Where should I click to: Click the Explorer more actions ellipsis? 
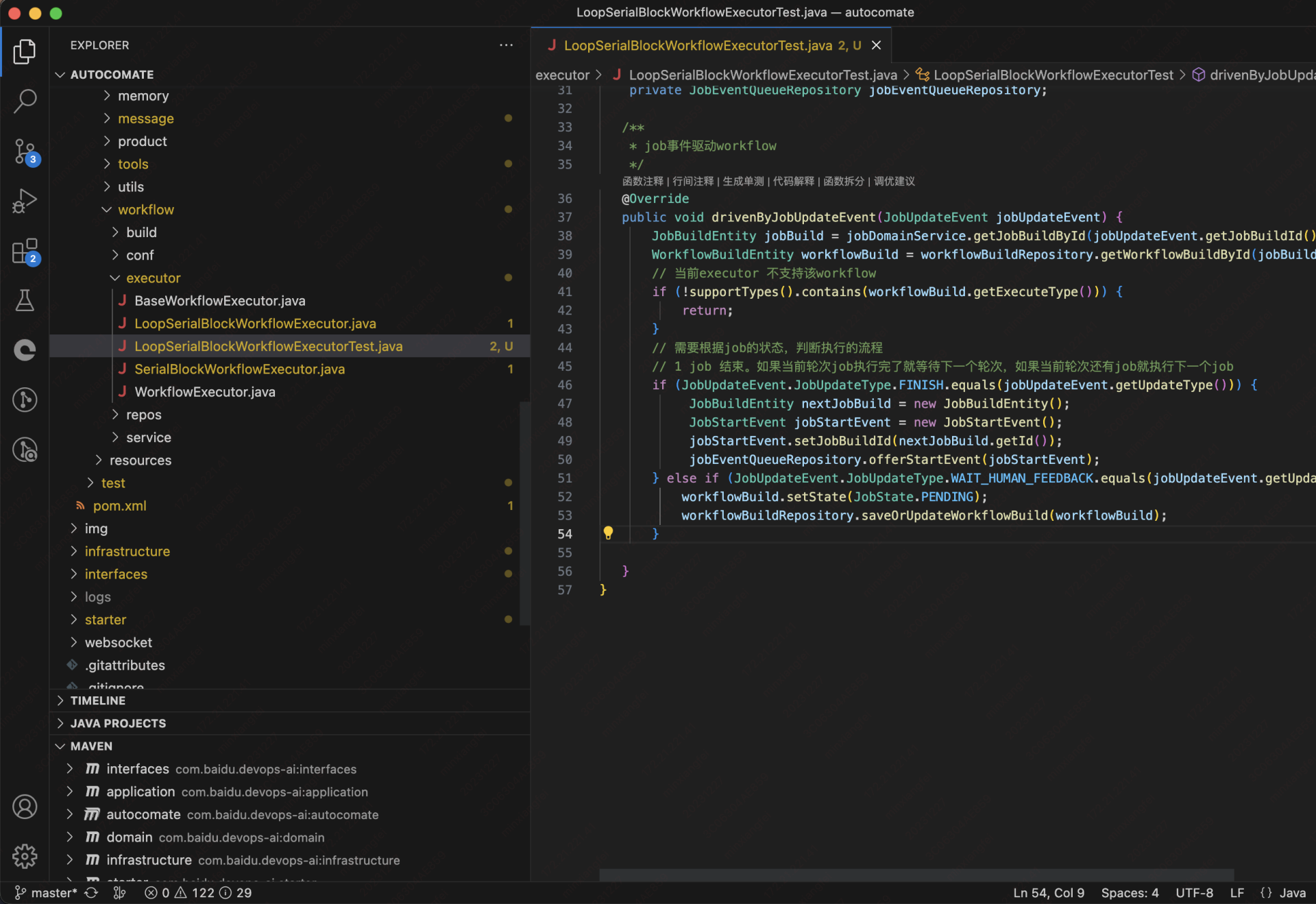coord(506,45)
